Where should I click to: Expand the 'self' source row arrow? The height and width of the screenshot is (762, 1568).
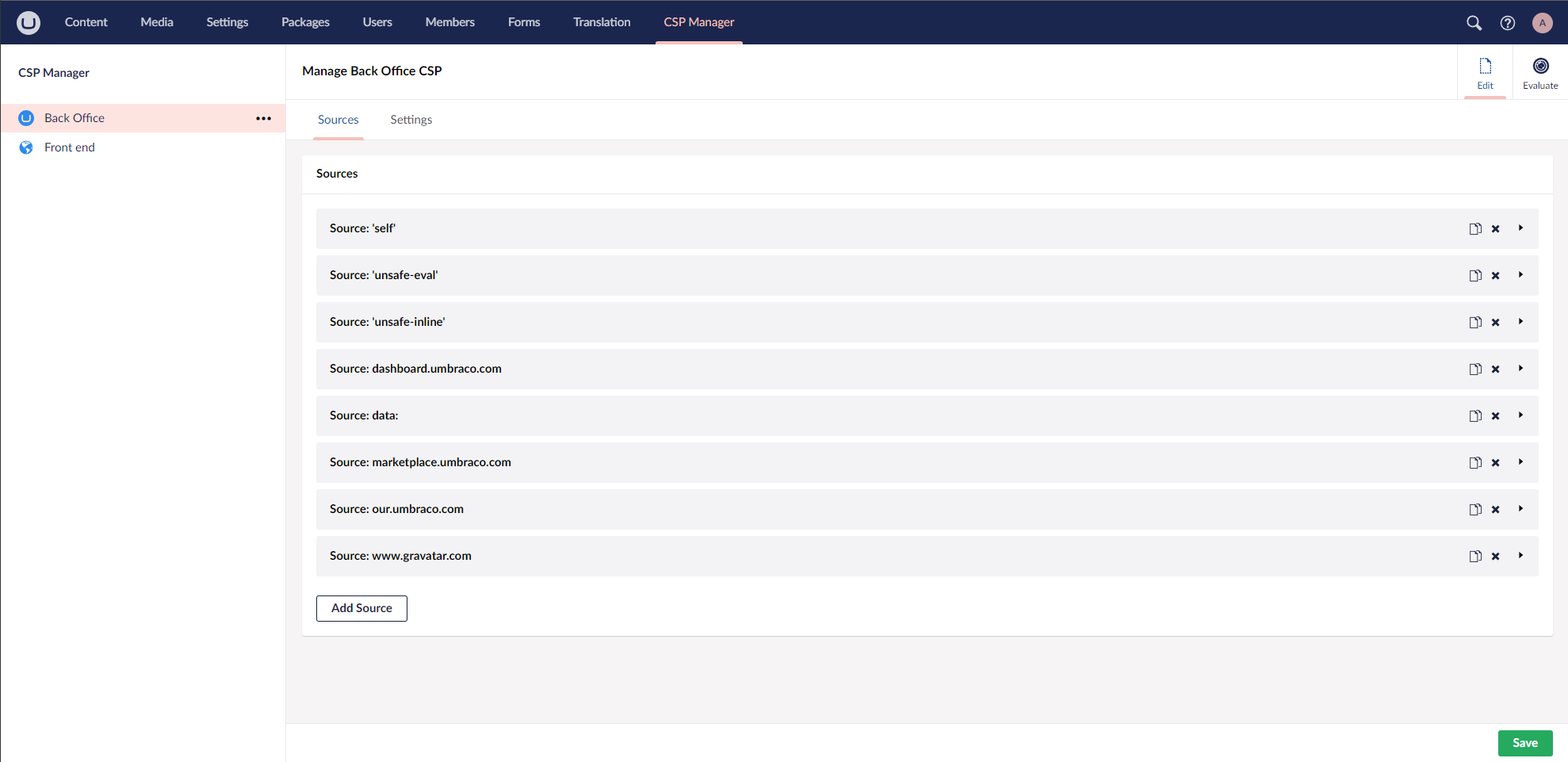pos(1520,228)
